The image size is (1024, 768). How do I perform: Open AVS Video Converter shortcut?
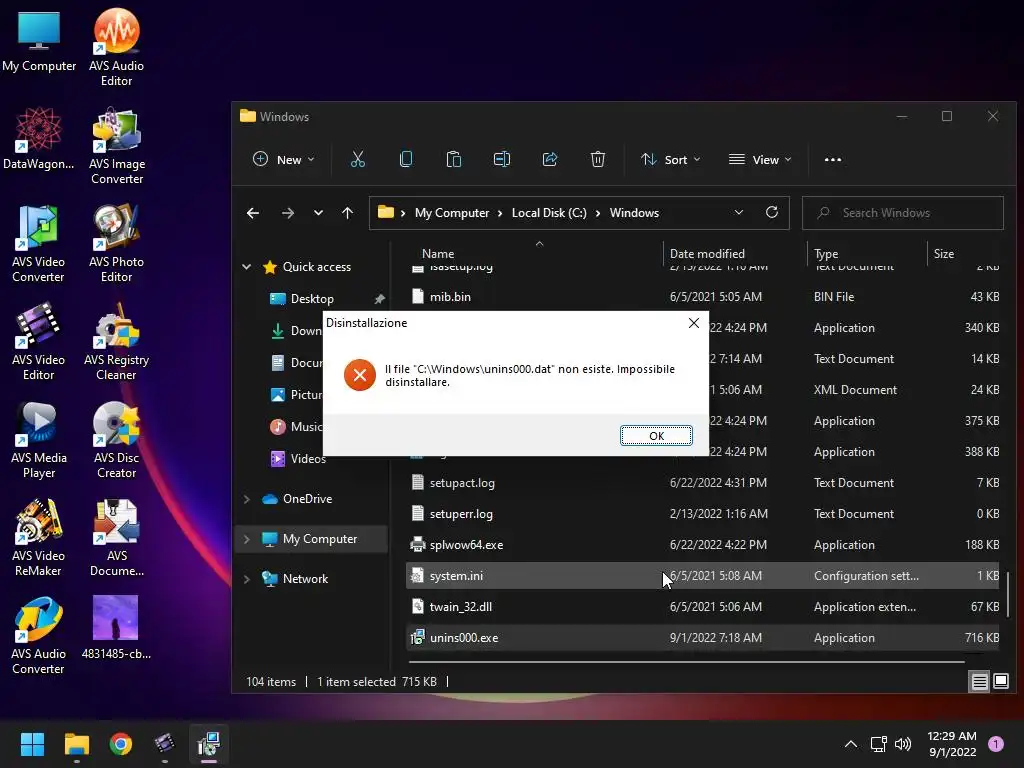[x=39, y=243]
